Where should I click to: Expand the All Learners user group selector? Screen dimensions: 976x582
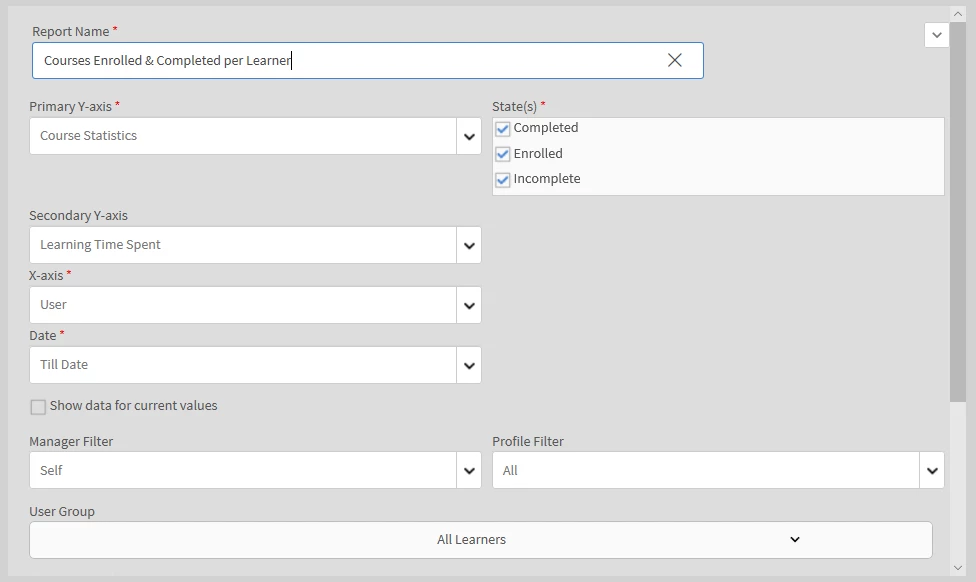(480, 540)
